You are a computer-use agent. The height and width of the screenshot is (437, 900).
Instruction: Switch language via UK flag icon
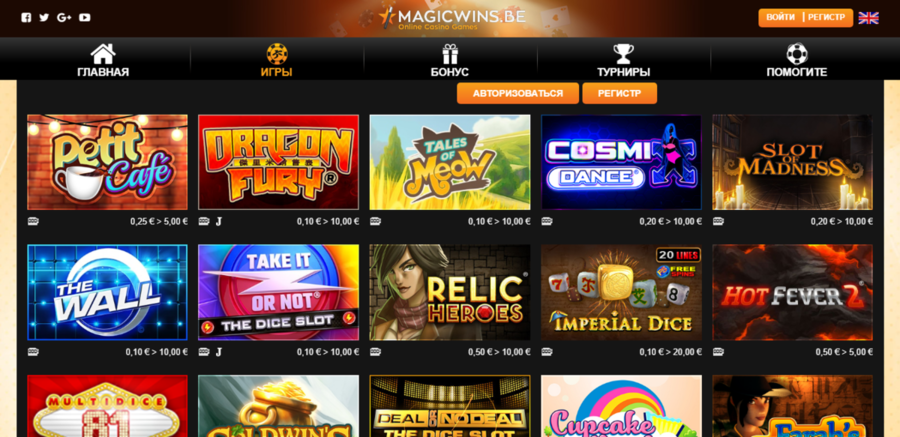(x=868, y=18)
